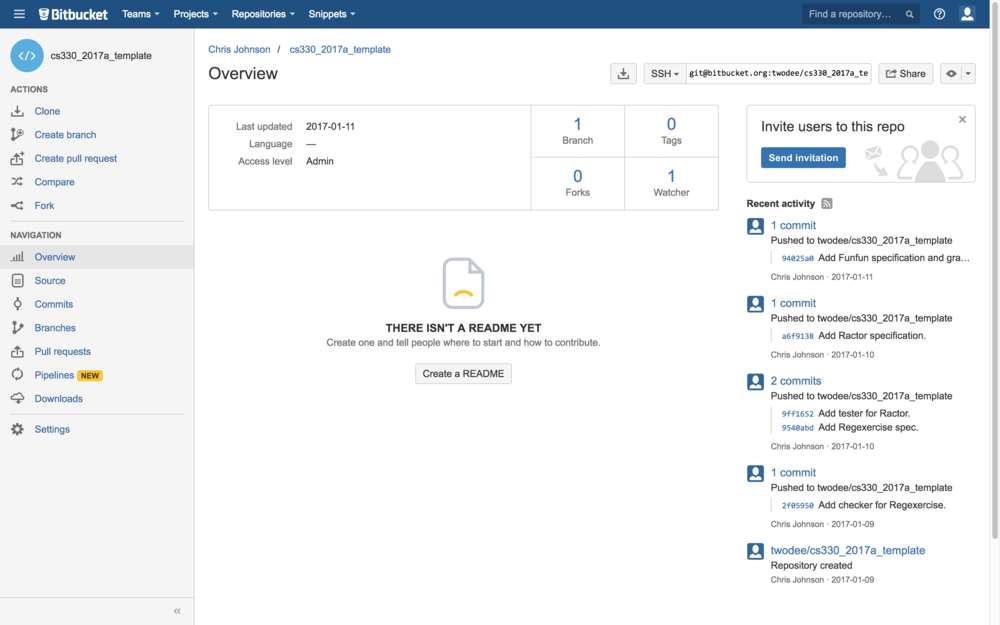The height and width of the screenshot is (625, 1000).
Task: Collapse the sidebar with double-chevron icon
Action: tap(177, 611)
